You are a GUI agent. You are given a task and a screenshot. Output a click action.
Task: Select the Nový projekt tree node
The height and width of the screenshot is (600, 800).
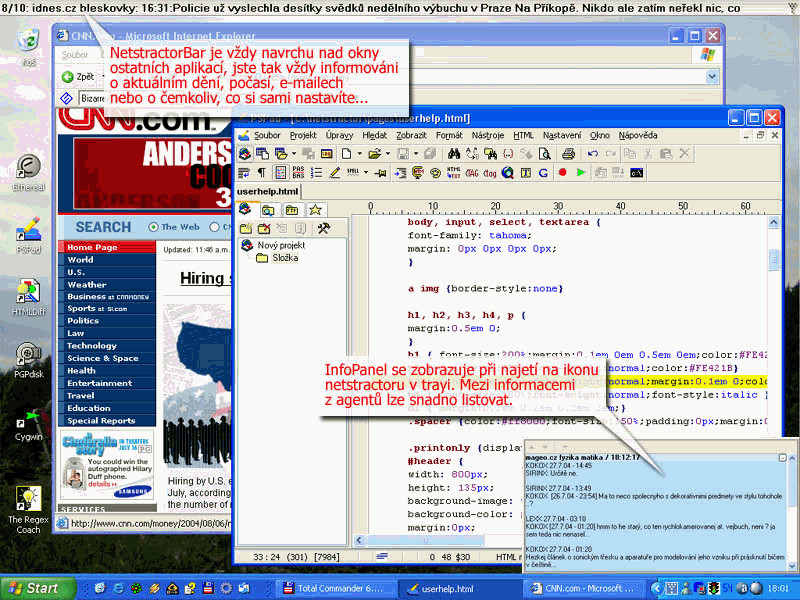(281, 245)
